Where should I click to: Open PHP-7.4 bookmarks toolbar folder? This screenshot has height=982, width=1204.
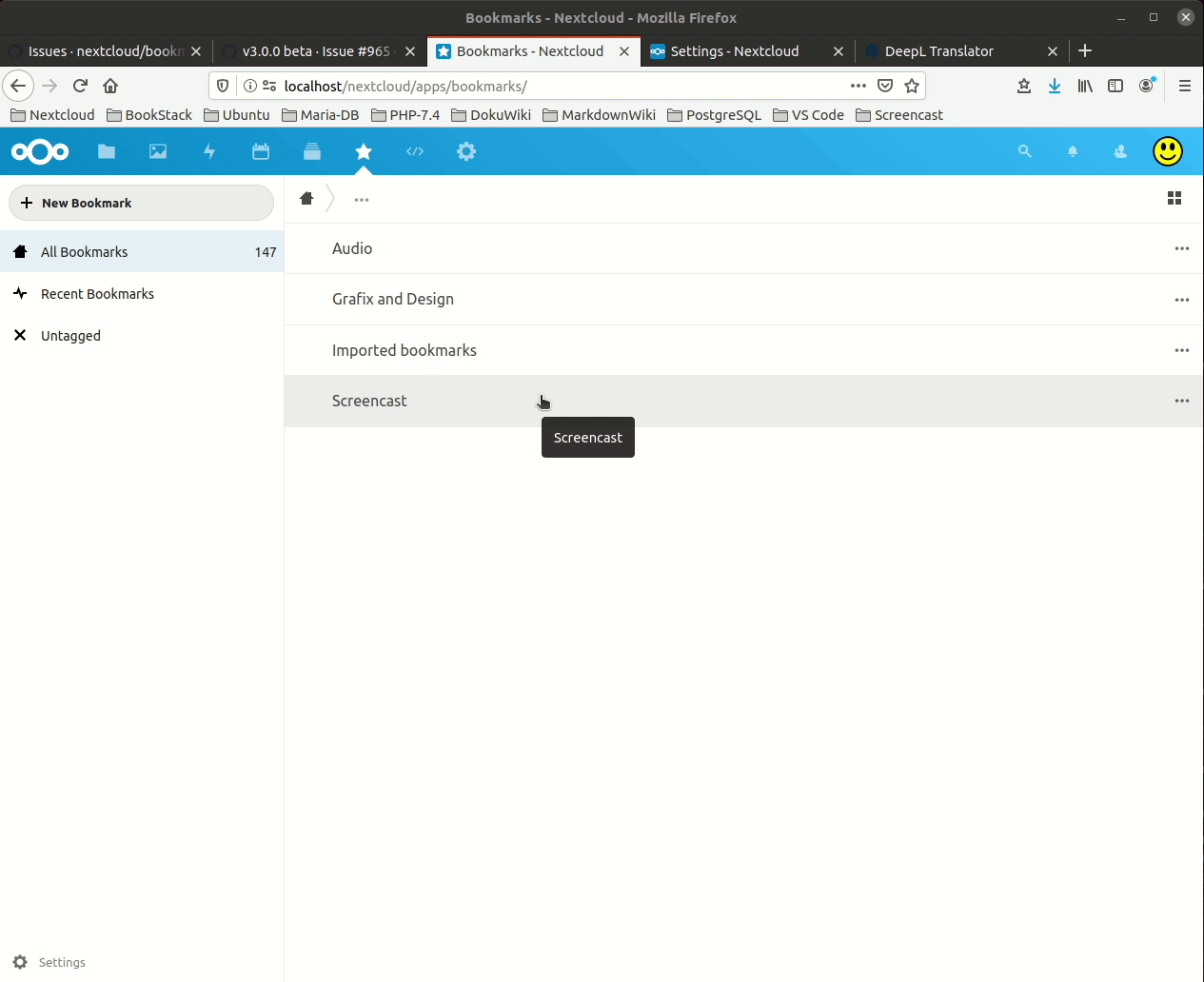coord(405,115)
